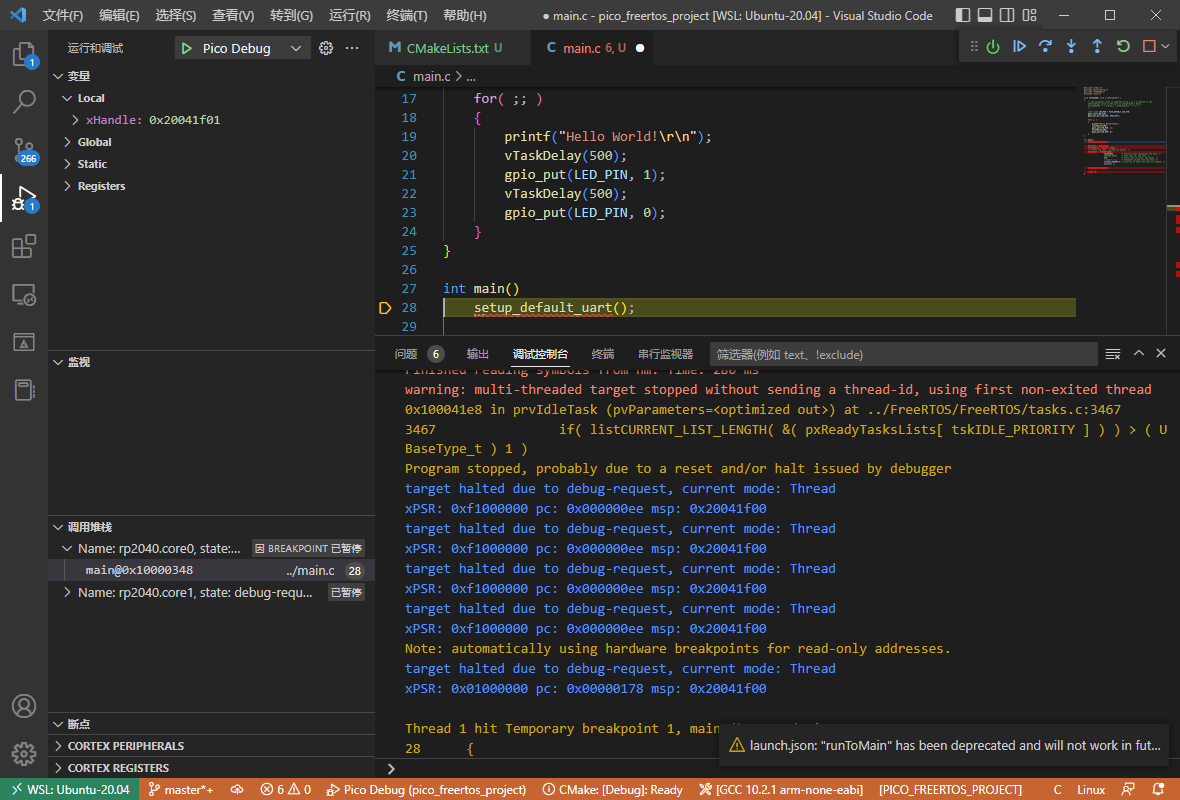Open the Explorer view in activity bar

pos(24,54)
